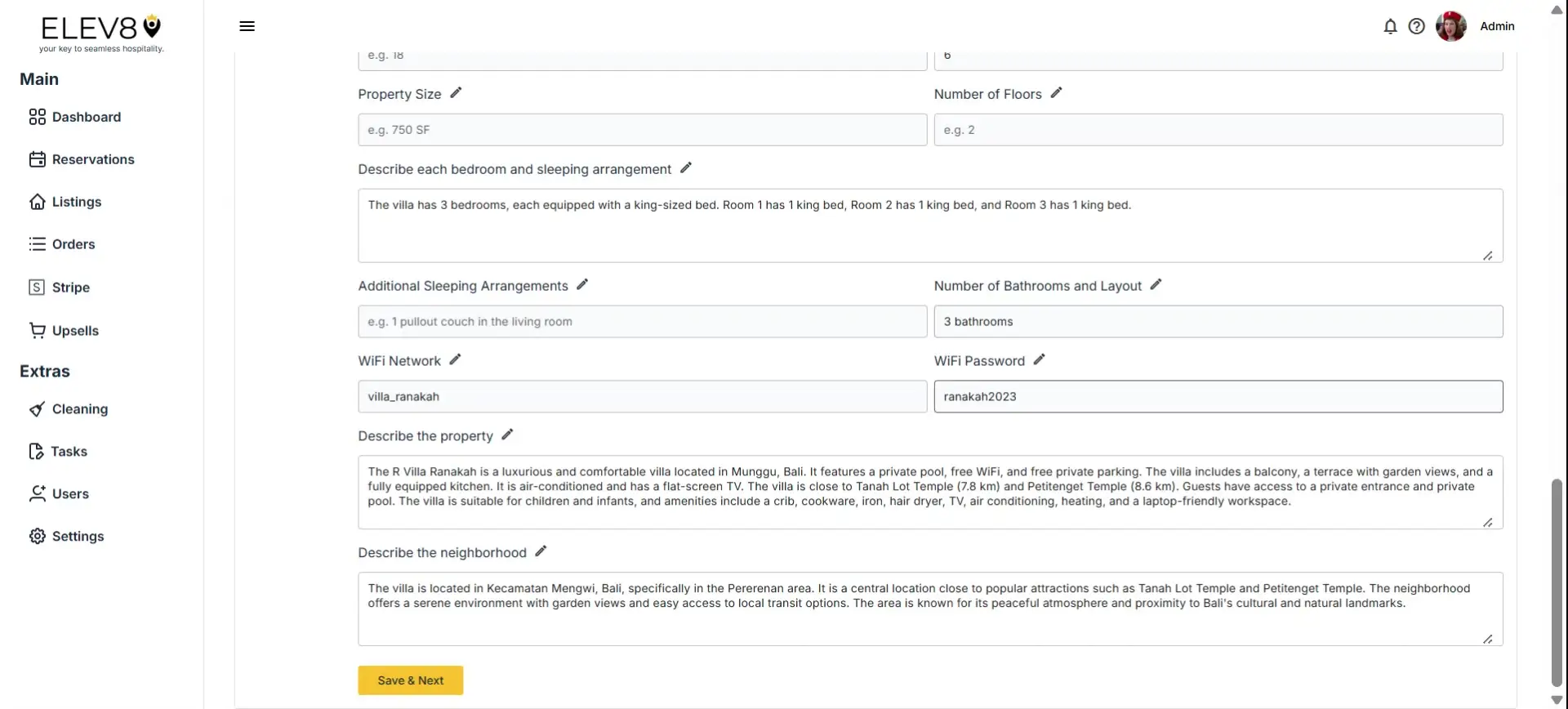Click the Dashboard grid icon
1568x709 pixels.
37,117
